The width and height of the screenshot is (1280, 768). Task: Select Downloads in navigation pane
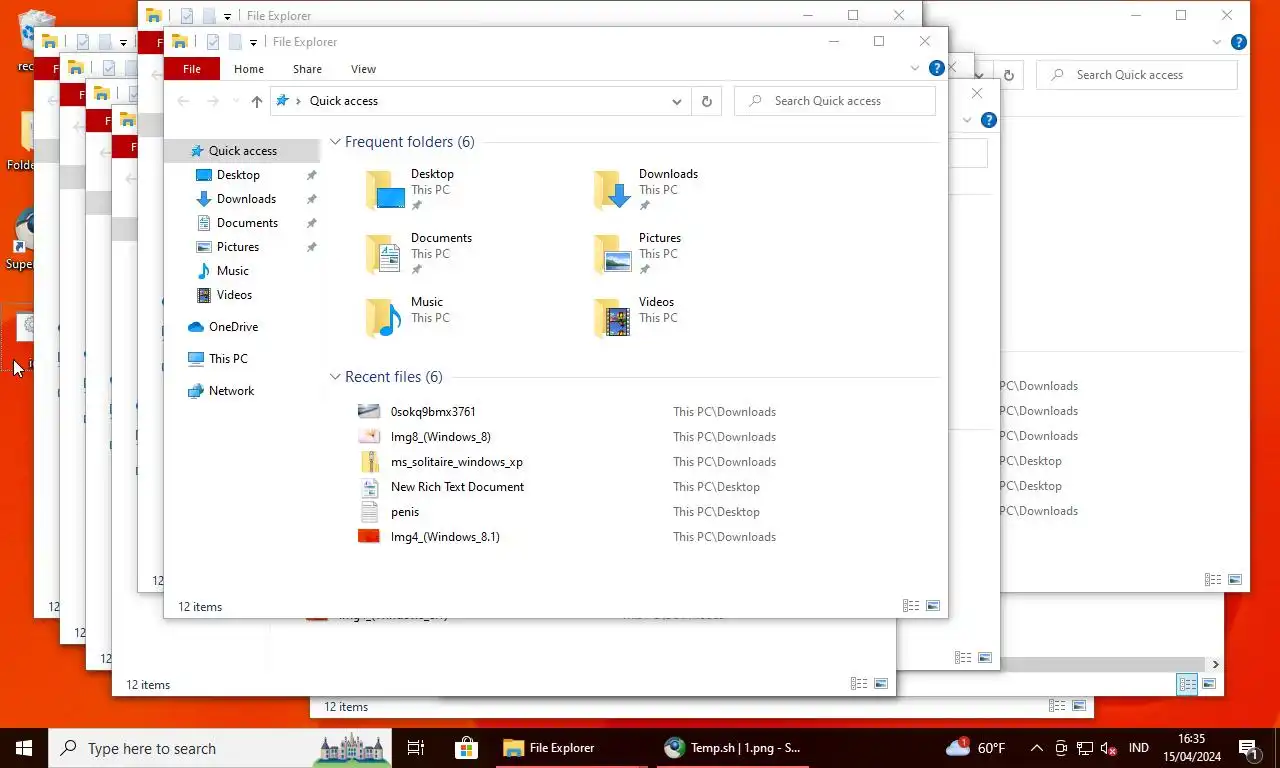[x=246, y=199]
